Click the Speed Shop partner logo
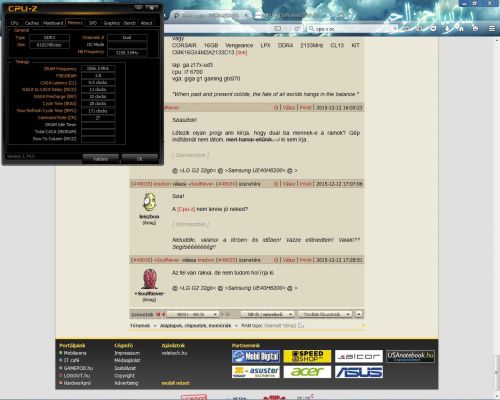 pyautogui.click(x=307, y=356)
